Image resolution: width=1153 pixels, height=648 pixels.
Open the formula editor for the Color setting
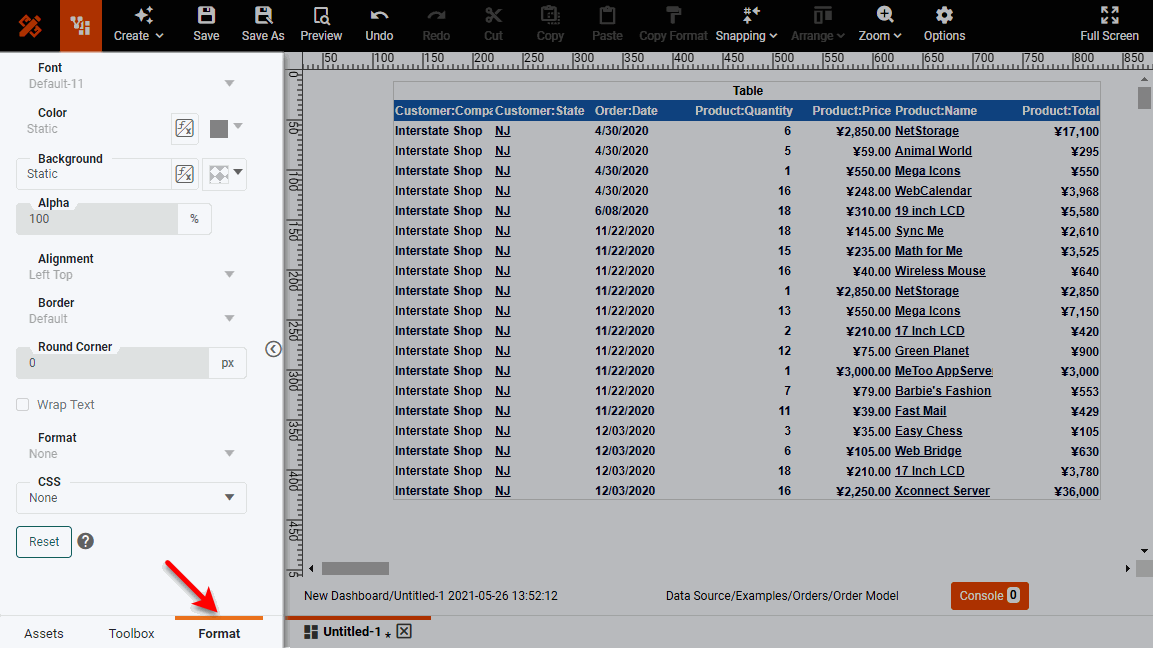[x=184, y=128]
